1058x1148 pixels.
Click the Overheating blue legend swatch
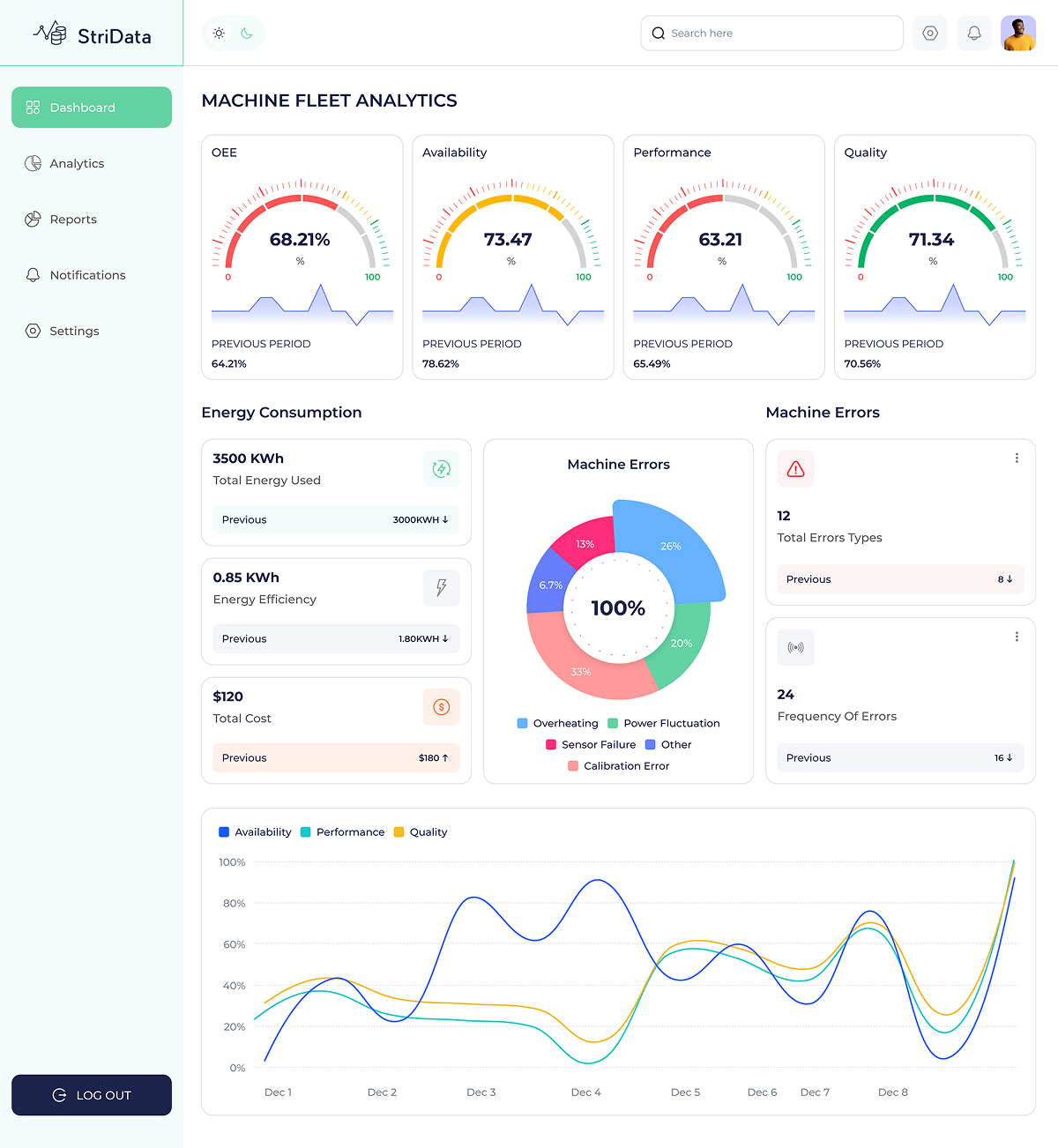click(x=523, y=724)
